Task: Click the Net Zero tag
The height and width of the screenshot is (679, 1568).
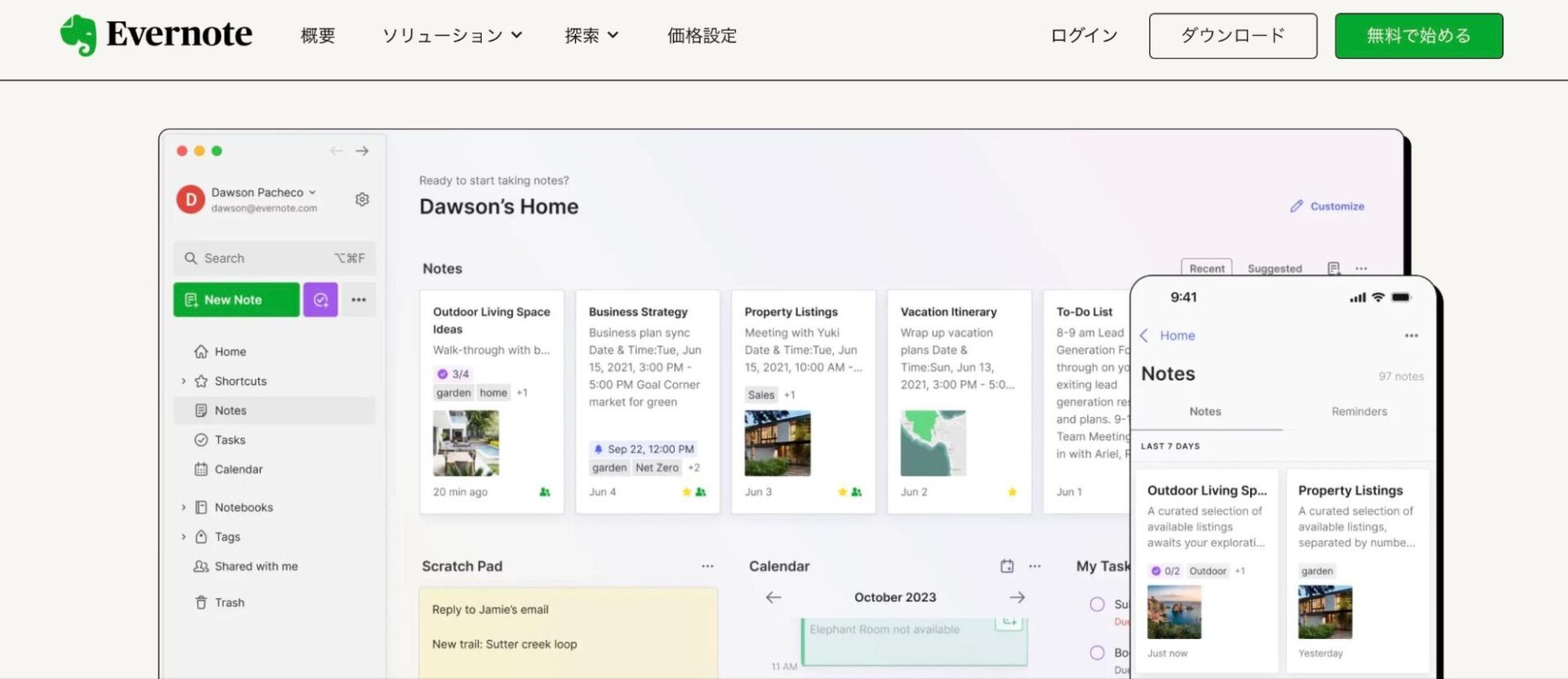Action: [657, 468]
